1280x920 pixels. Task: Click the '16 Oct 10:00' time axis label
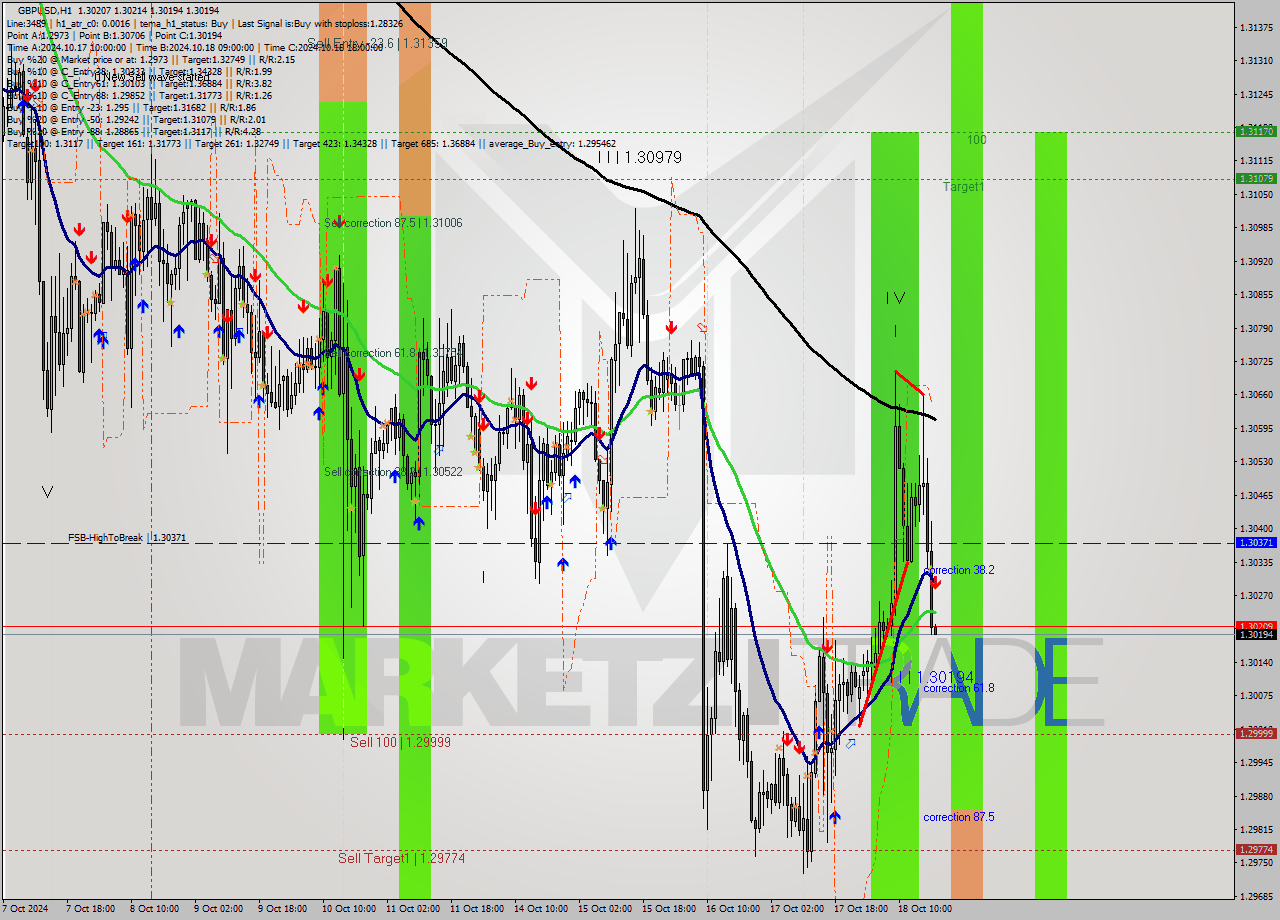733,909
